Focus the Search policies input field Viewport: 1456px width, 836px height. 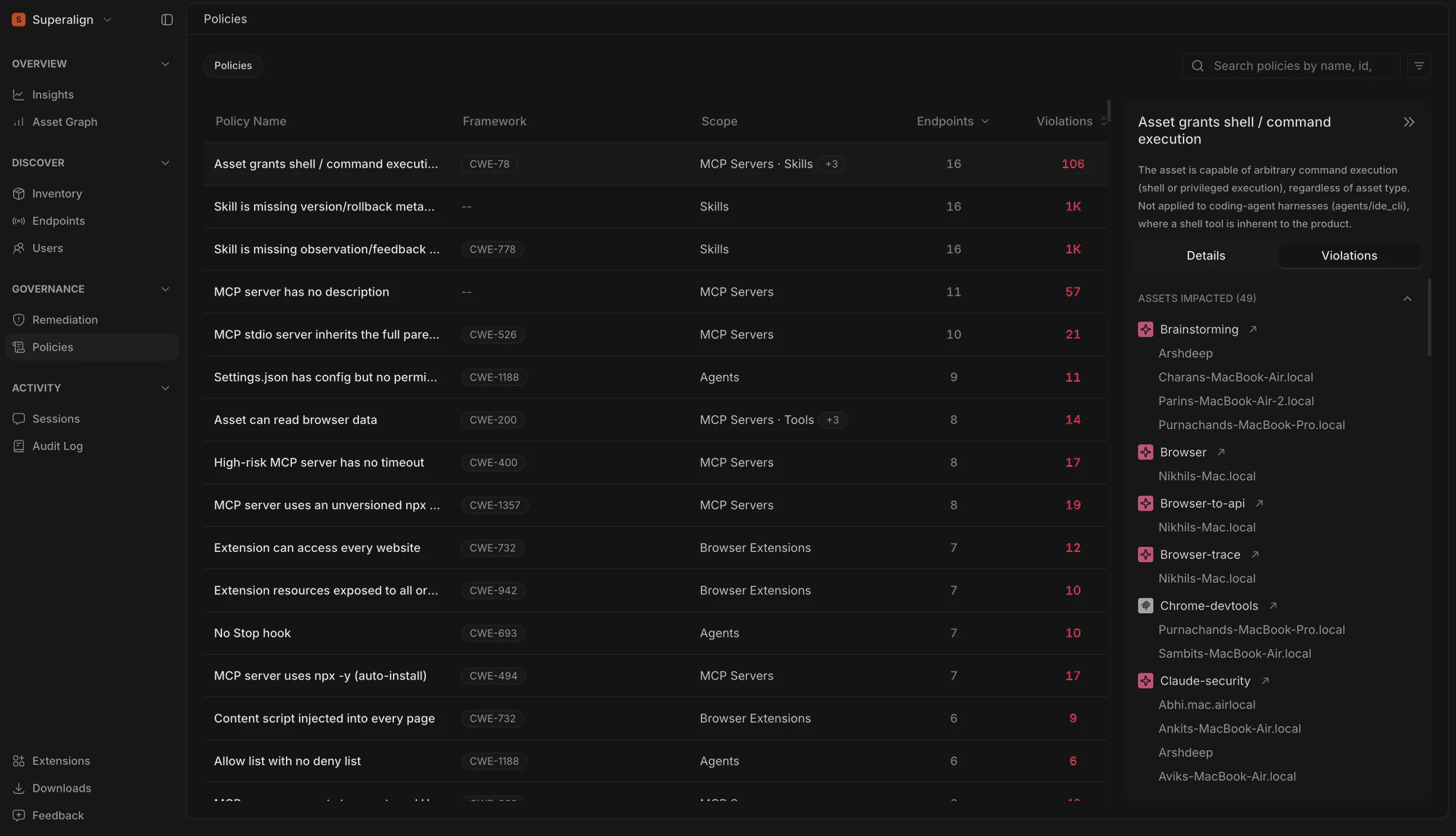tap(1291, 66)
